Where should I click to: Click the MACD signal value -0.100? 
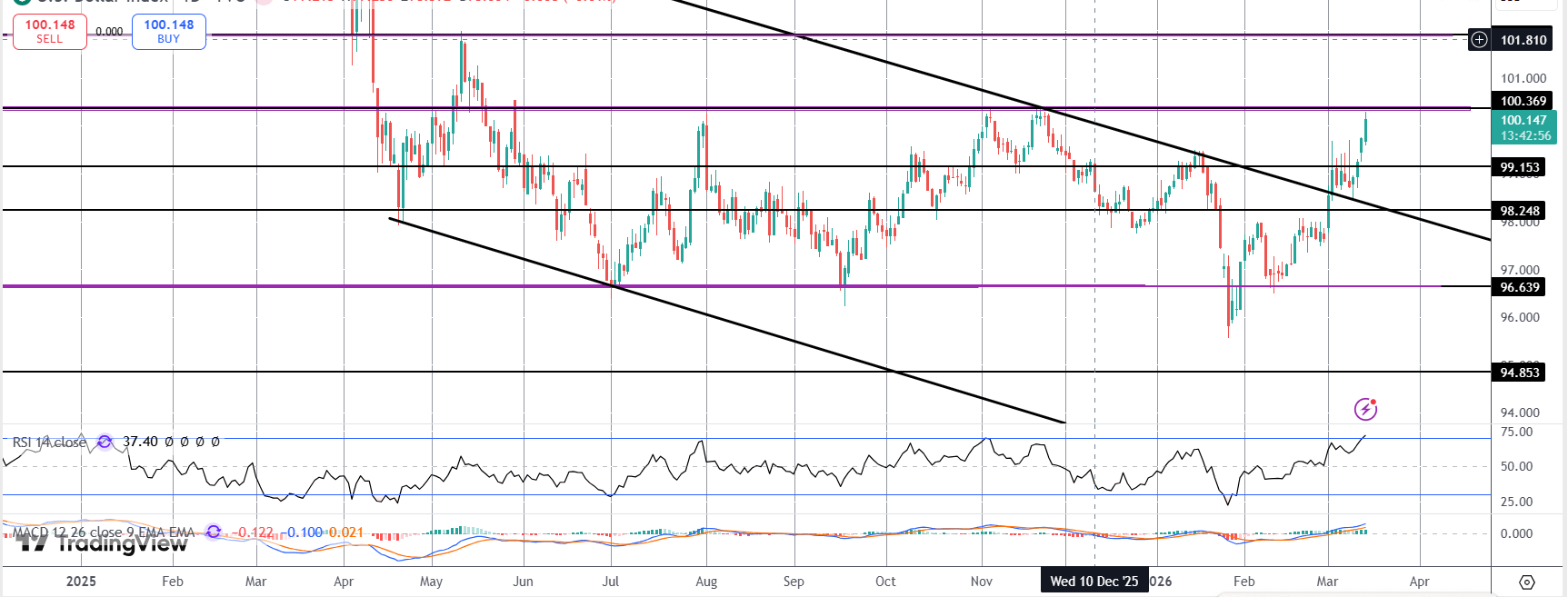point(302,532)
